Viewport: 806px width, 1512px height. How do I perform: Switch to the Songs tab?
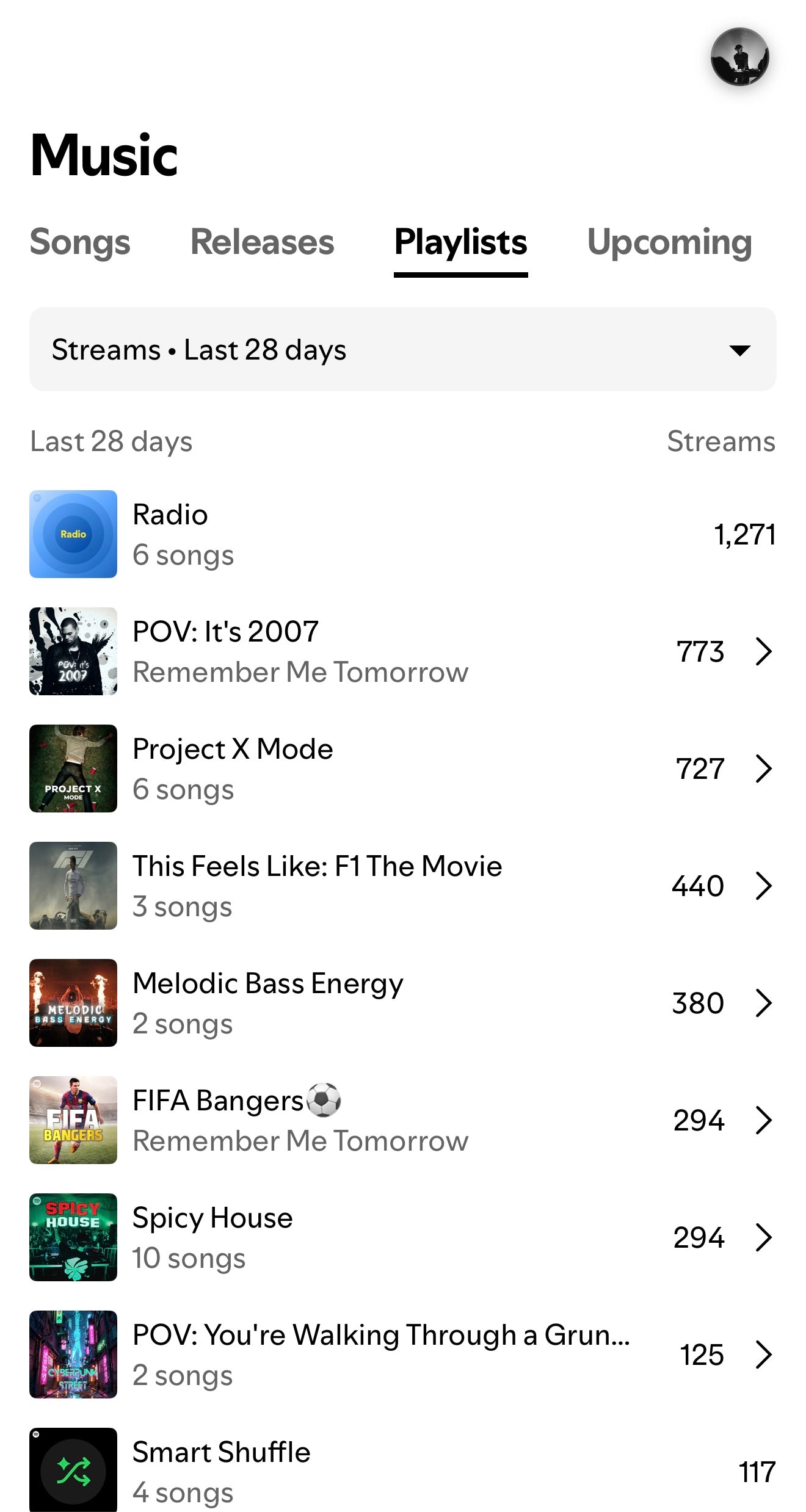click(x=80, y=242)
